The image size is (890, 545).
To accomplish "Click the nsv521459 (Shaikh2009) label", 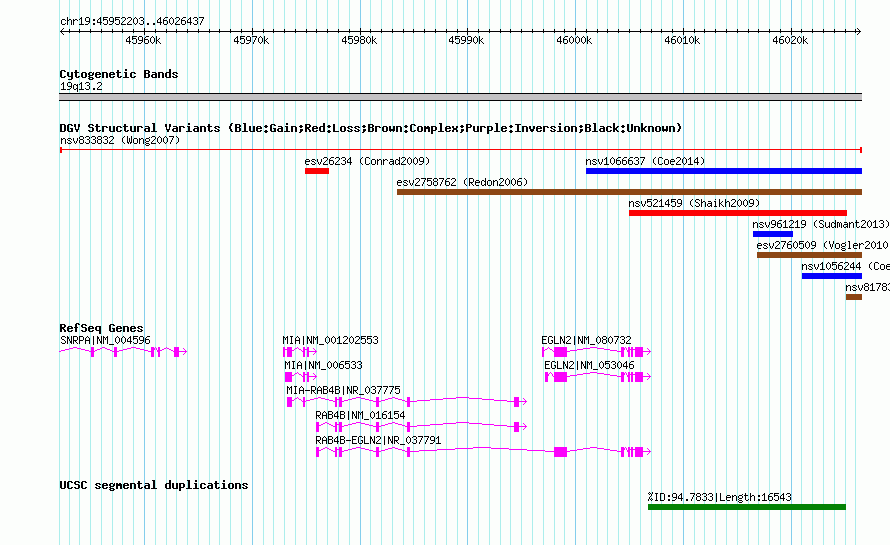I will coord(694,203).
